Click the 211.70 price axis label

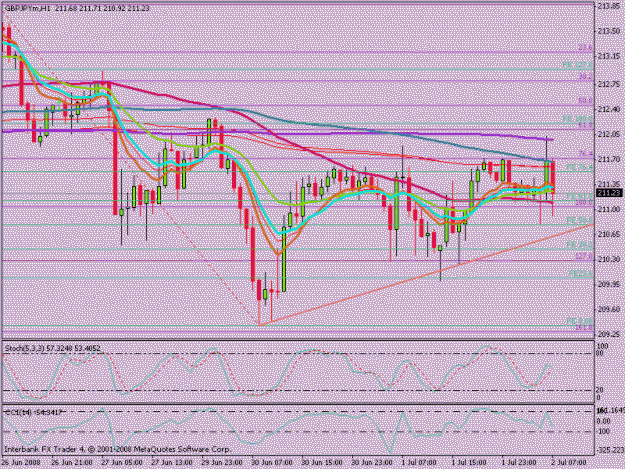click(609, 159)
